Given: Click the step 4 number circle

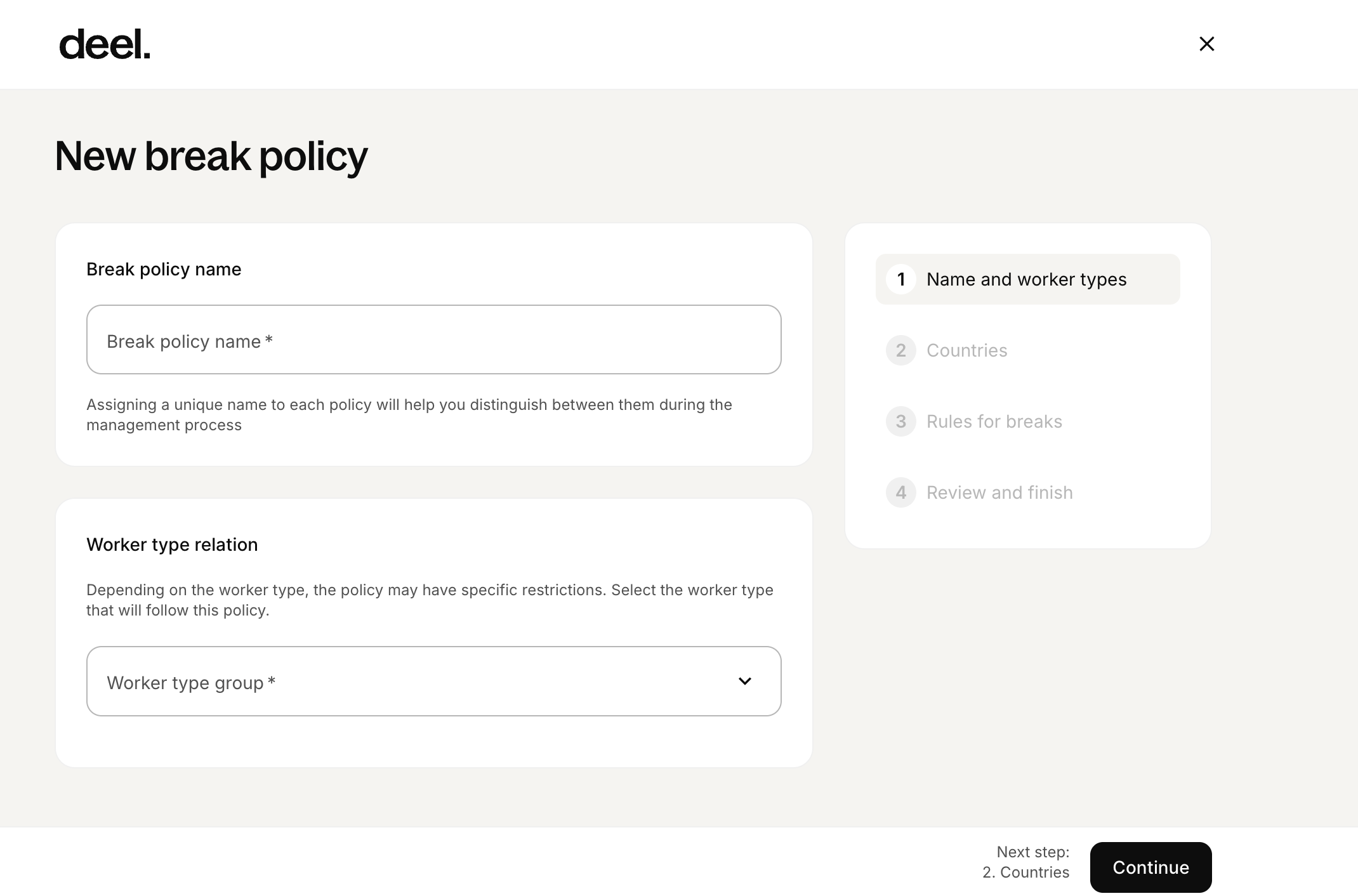Looking at the screenshot, I should click(900, 492).
